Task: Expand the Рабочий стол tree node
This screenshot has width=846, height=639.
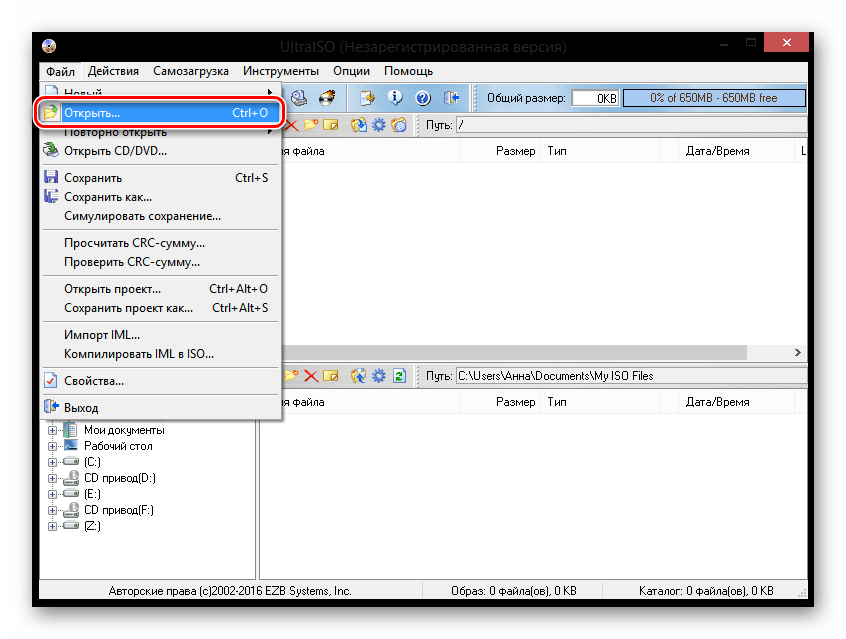Action: point(52,446)
